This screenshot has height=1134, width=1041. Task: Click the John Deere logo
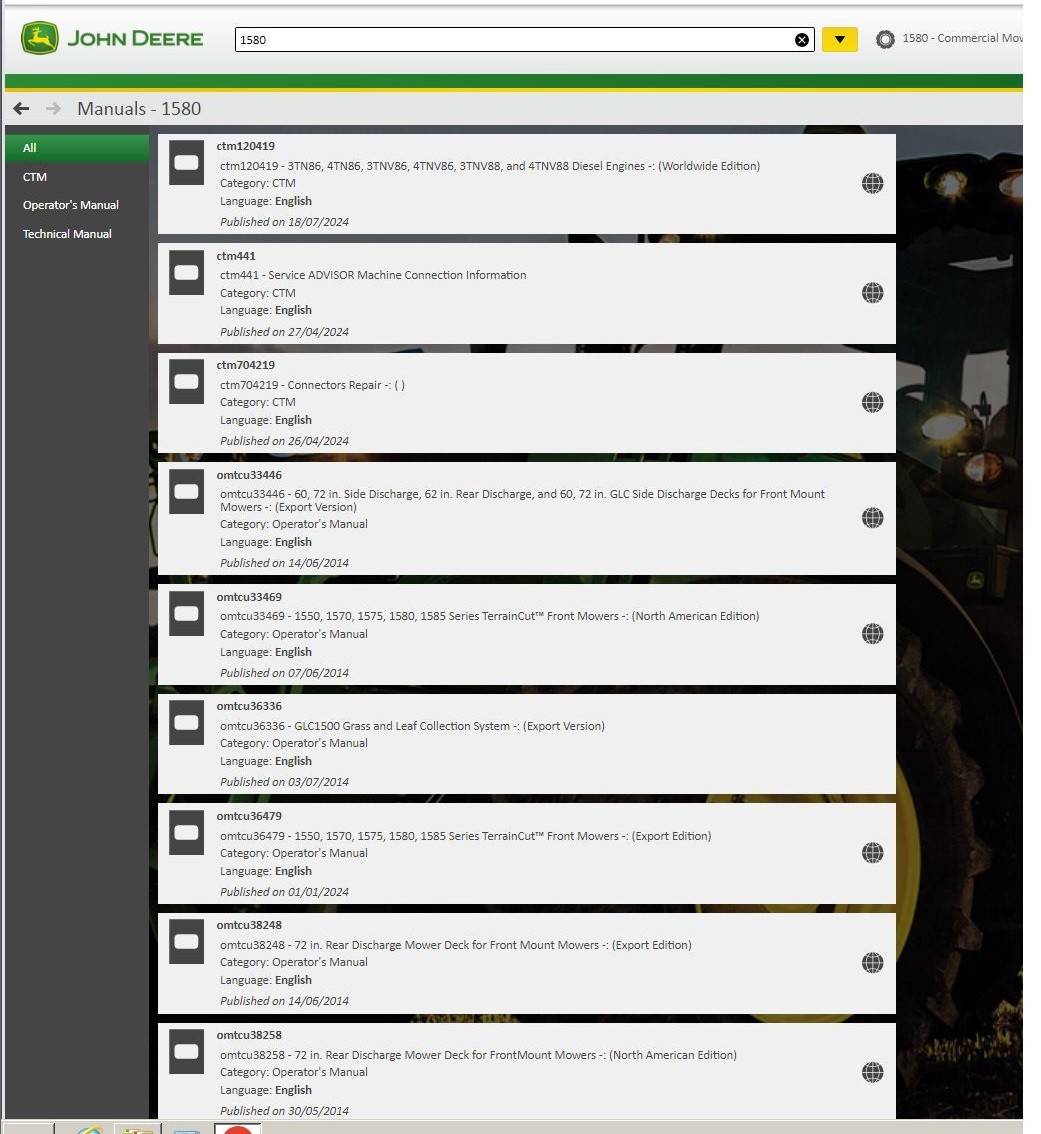pyautogui.click(x=112, y=38)
